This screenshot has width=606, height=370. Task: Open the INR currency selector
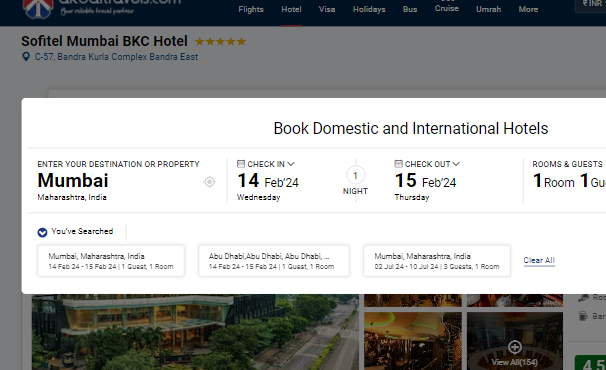pyautogui.click(x=591, y=5)
